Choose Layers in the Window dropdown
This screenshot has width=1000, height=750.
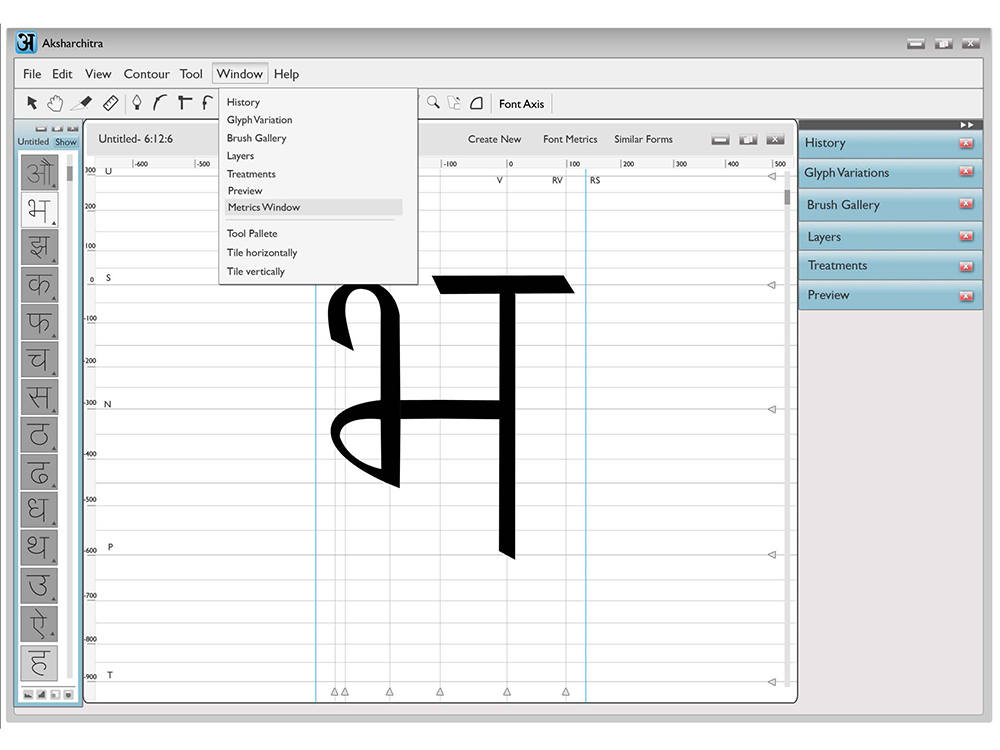(240, 156)
